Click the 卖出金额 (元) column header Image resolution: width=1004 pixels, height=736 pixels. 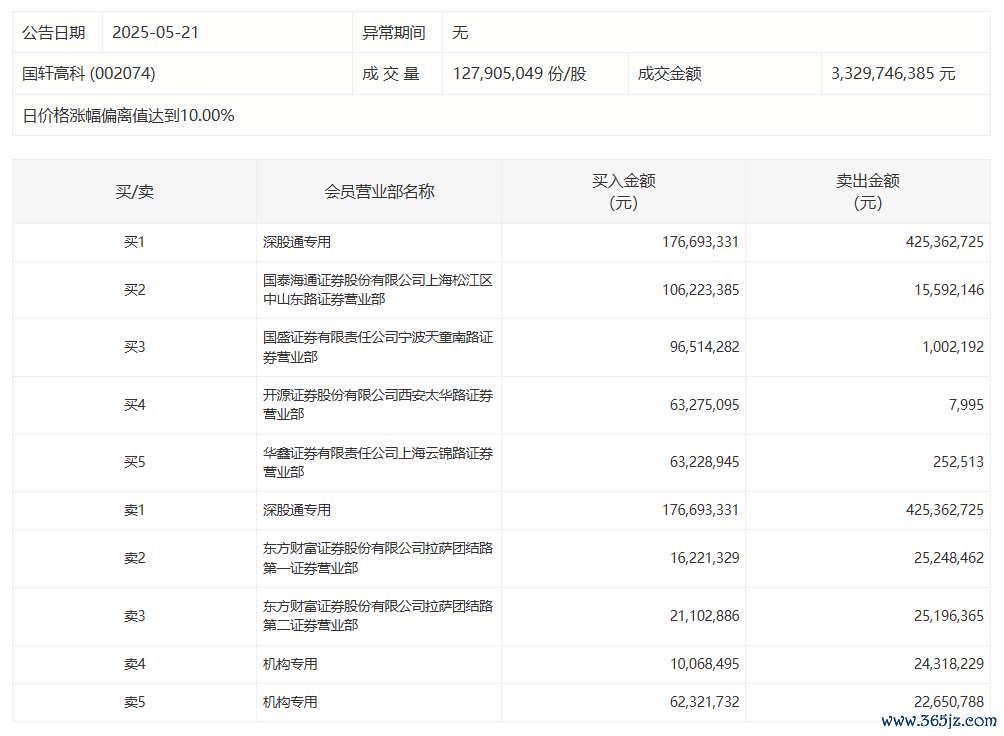click(x=868, y=192)
